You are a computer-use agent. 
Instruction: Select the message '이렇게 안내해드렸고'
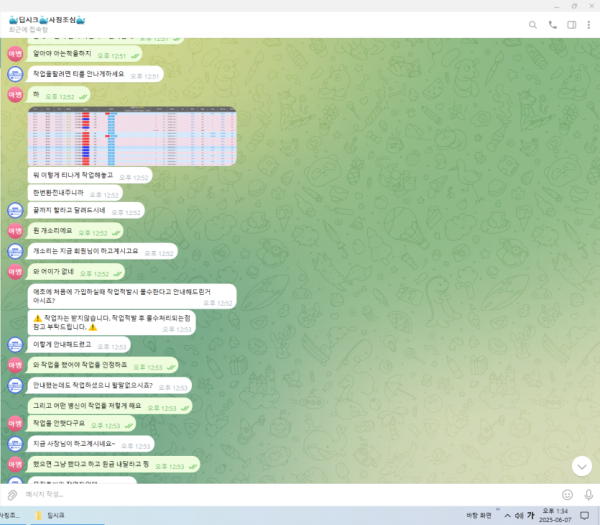pos(79,345)
